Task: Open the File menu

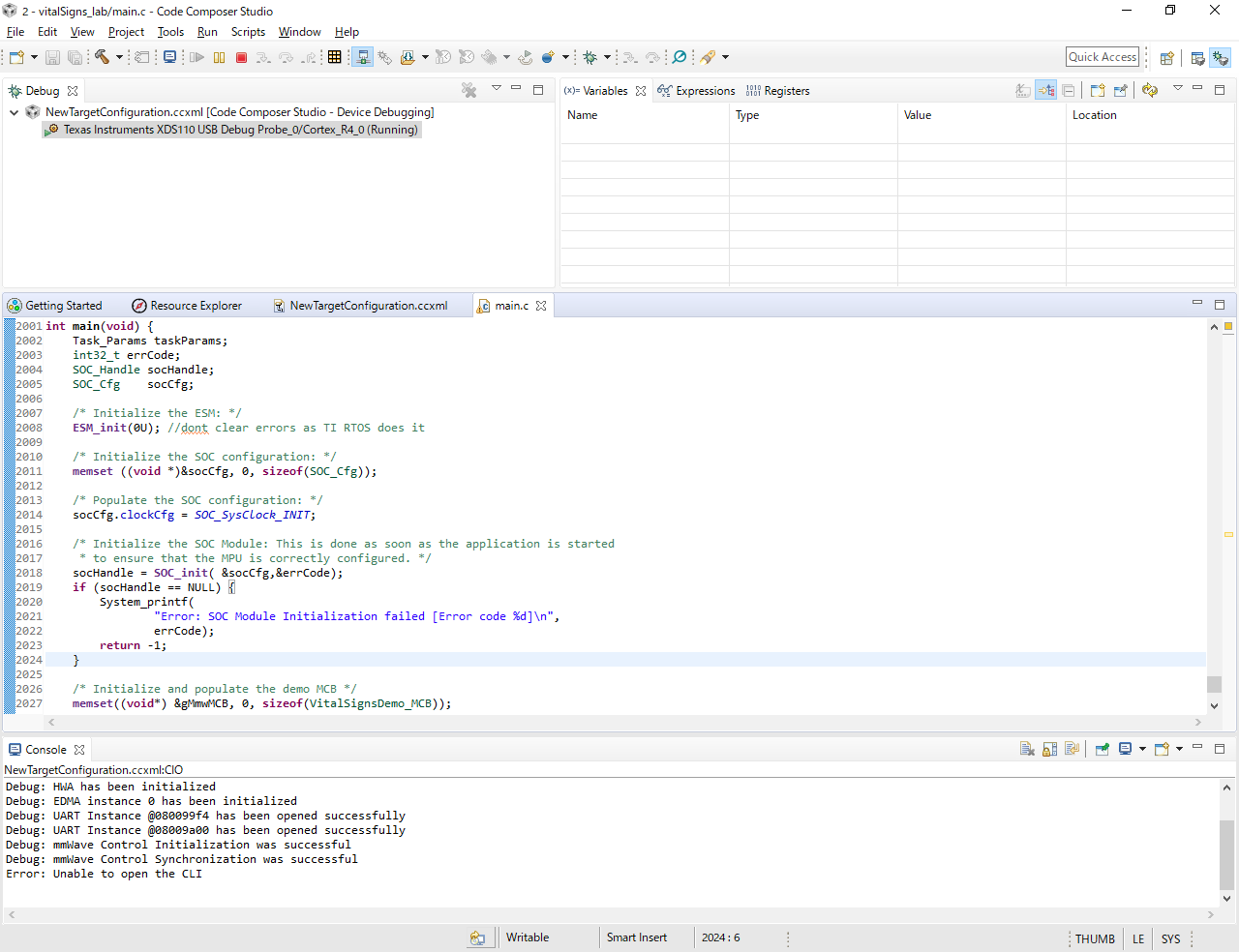Action: [x=15, y=32]
